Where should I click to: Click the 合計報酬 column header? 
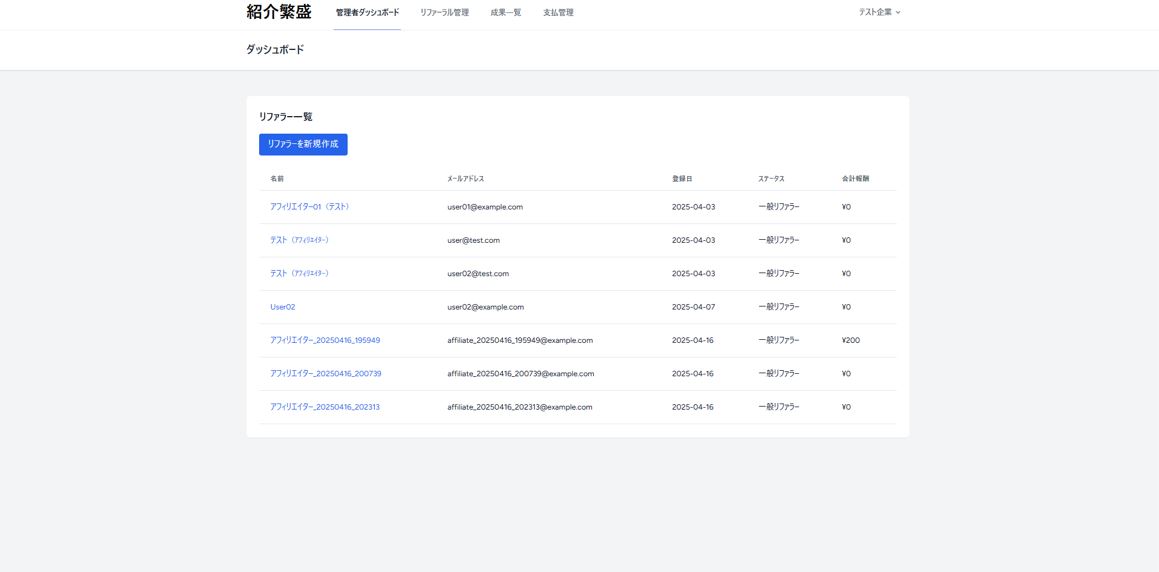856,179
